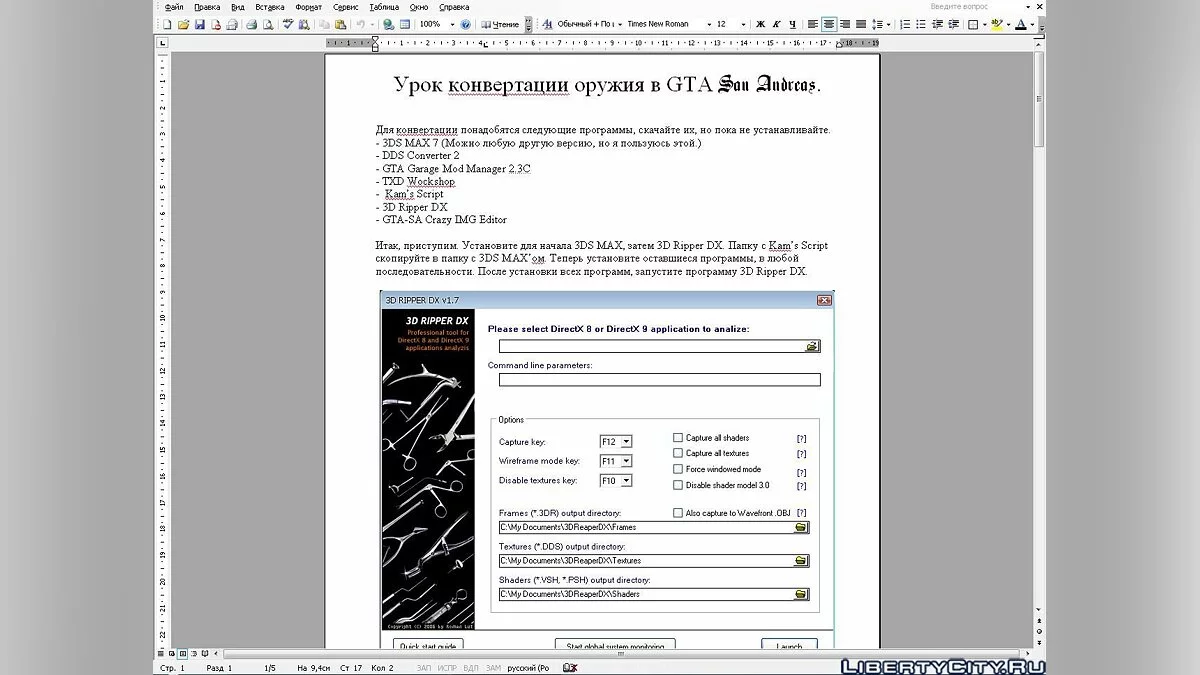
Task: Click the Permission icon in the toolbar
Action: click(x=216, y=24)
